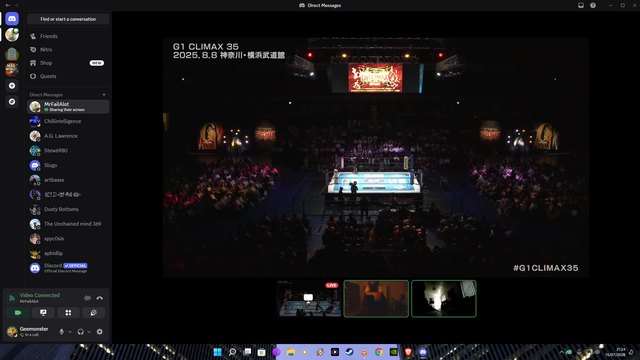Open the Windows Start menu
The image size is (640, 360).
click(x=218, y=352)
